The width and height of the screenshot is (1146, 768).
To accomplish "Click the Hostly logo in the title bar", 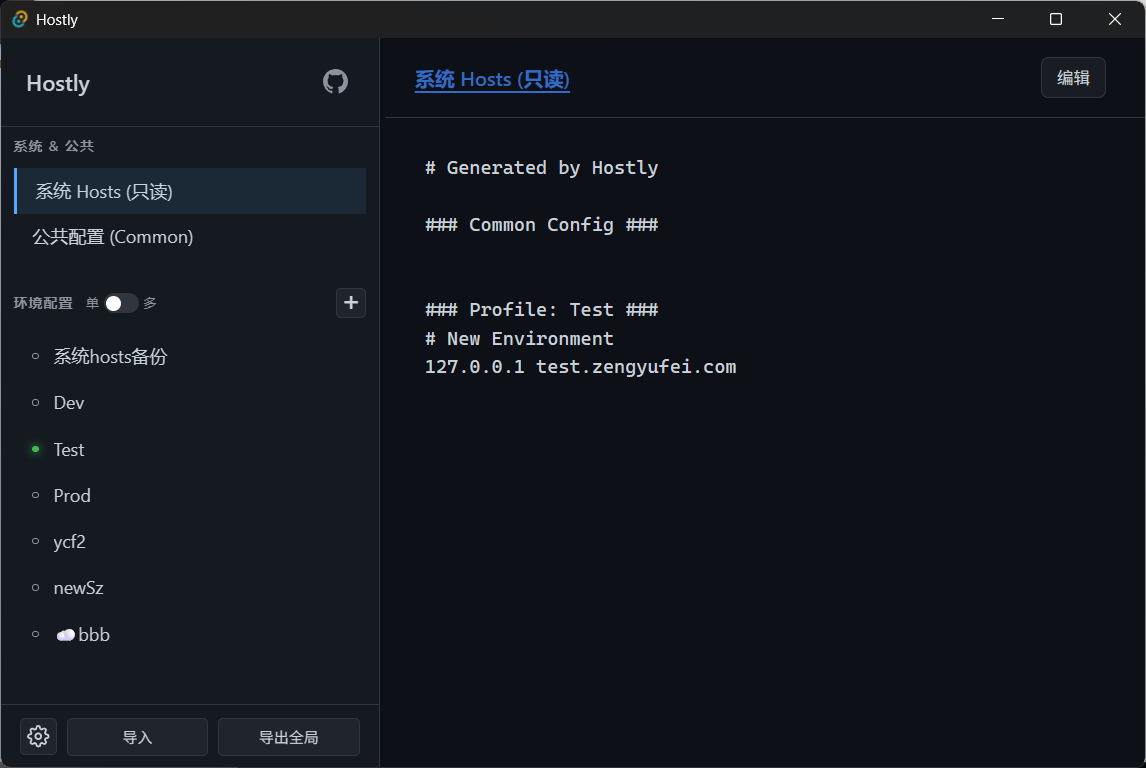I will 17,19.
